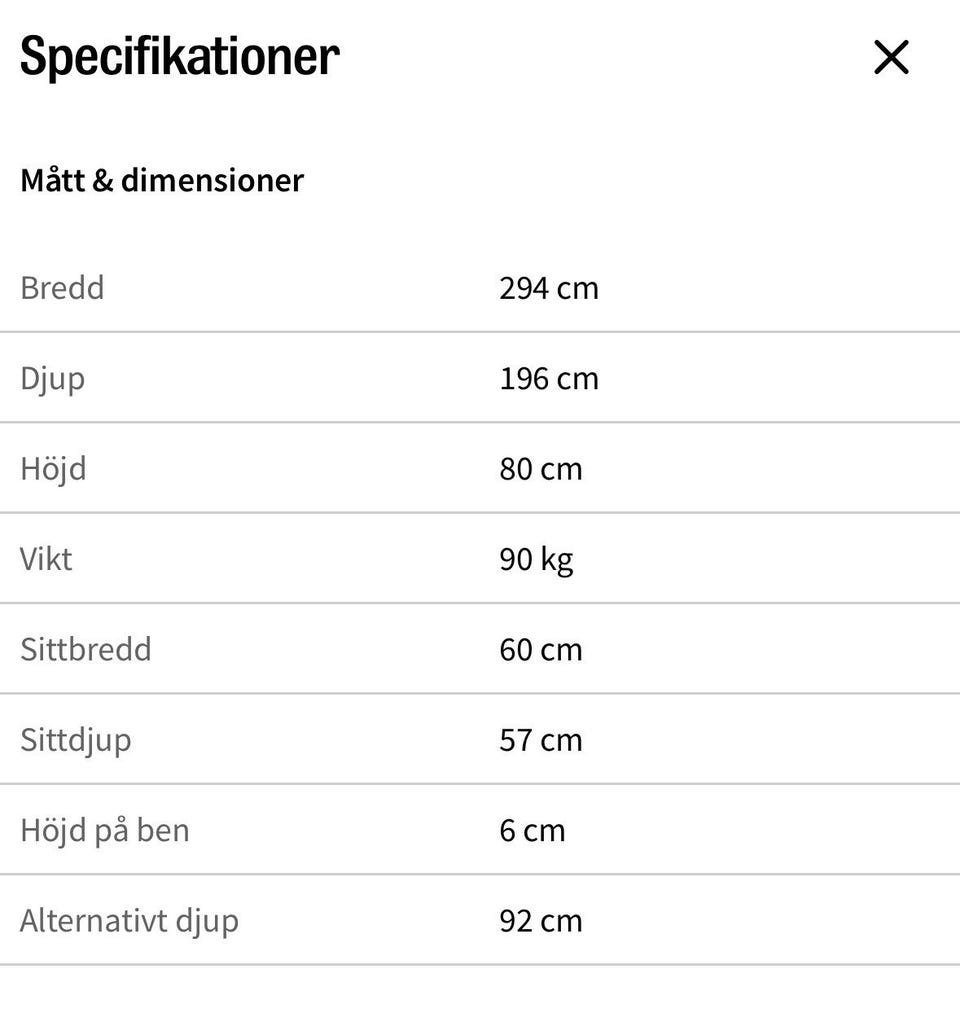960x1013 pixels.
Task: Select the Vikt row label
Action: 46,559
